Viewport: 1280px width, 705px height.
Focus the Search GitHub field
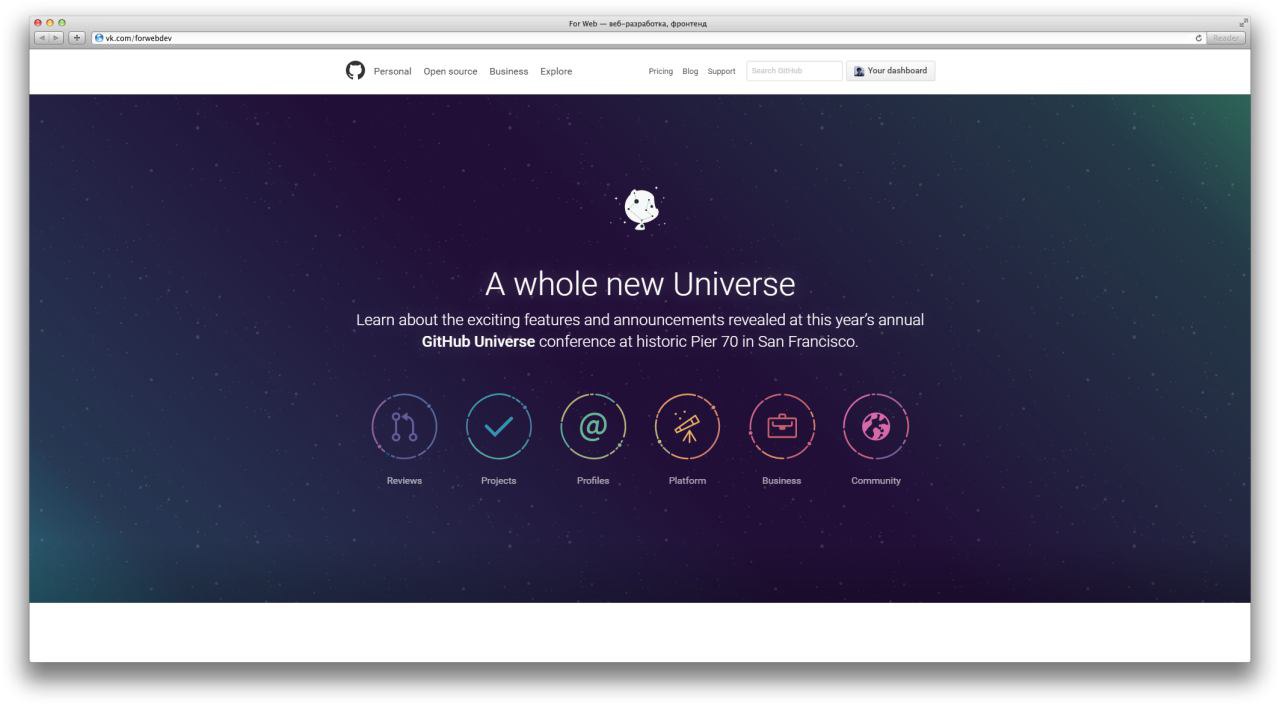point(794,71)
